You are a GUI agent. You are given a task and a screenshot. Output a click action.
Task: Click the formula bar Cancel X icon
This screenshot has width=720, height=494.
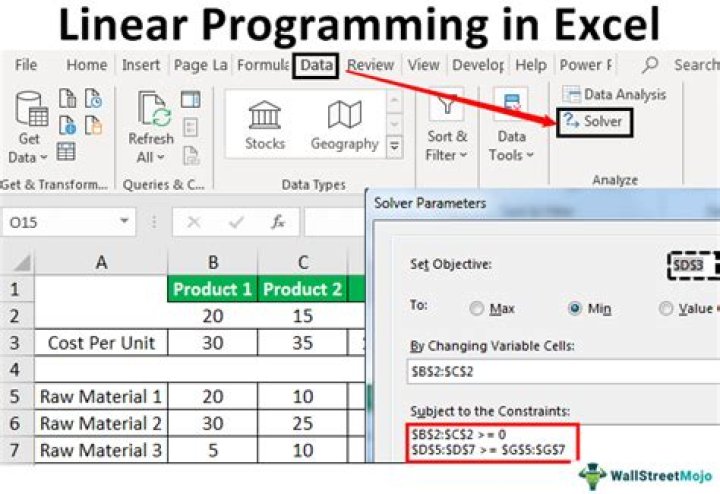[x=194, y=222]
